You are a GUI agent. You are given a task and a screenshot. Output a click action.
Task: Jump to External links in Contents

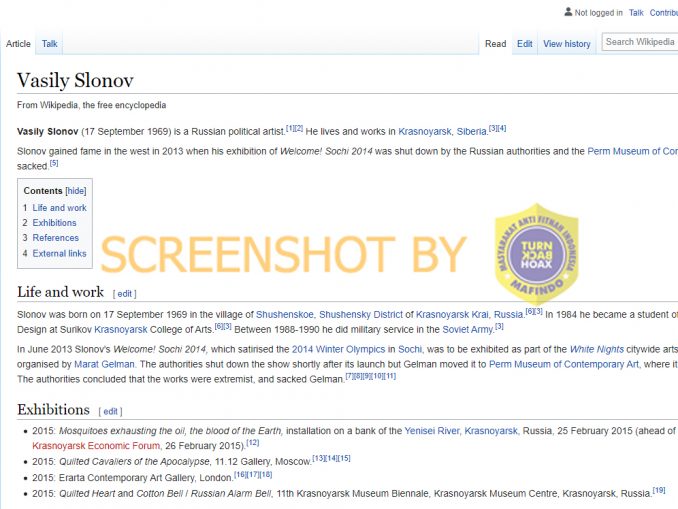59,253
